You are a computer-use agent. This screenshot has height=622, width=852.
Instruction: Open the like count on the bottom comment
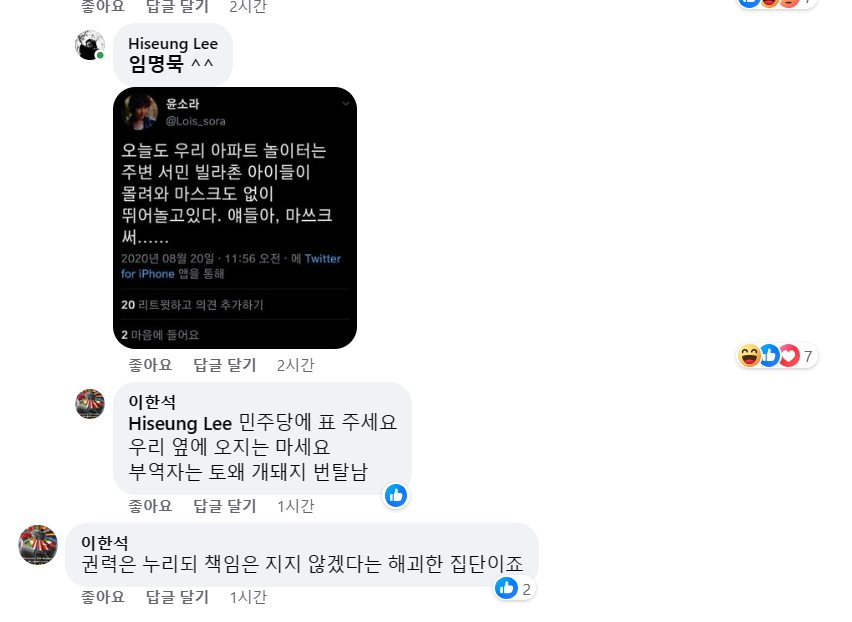click(515, 588)
